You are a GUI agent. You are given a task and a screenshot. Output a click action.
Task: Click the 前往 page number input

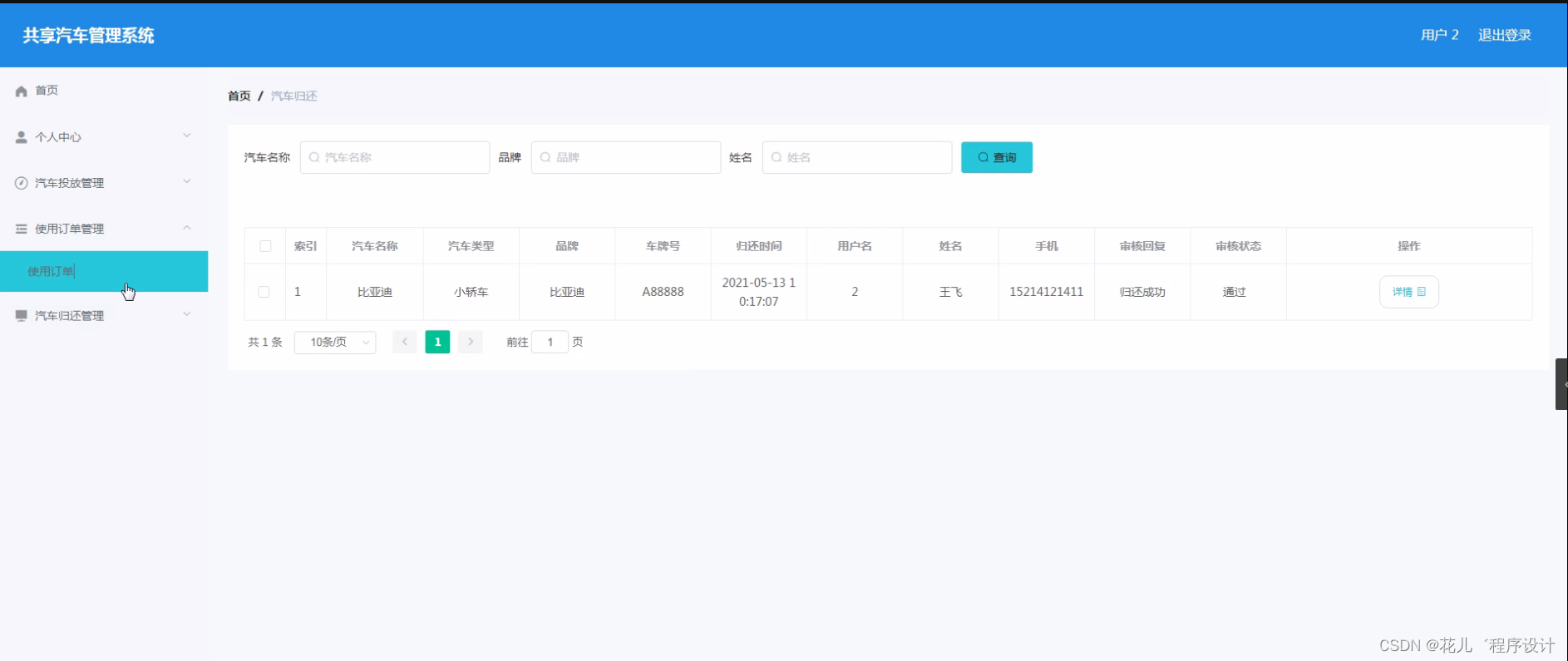[550, 342]
